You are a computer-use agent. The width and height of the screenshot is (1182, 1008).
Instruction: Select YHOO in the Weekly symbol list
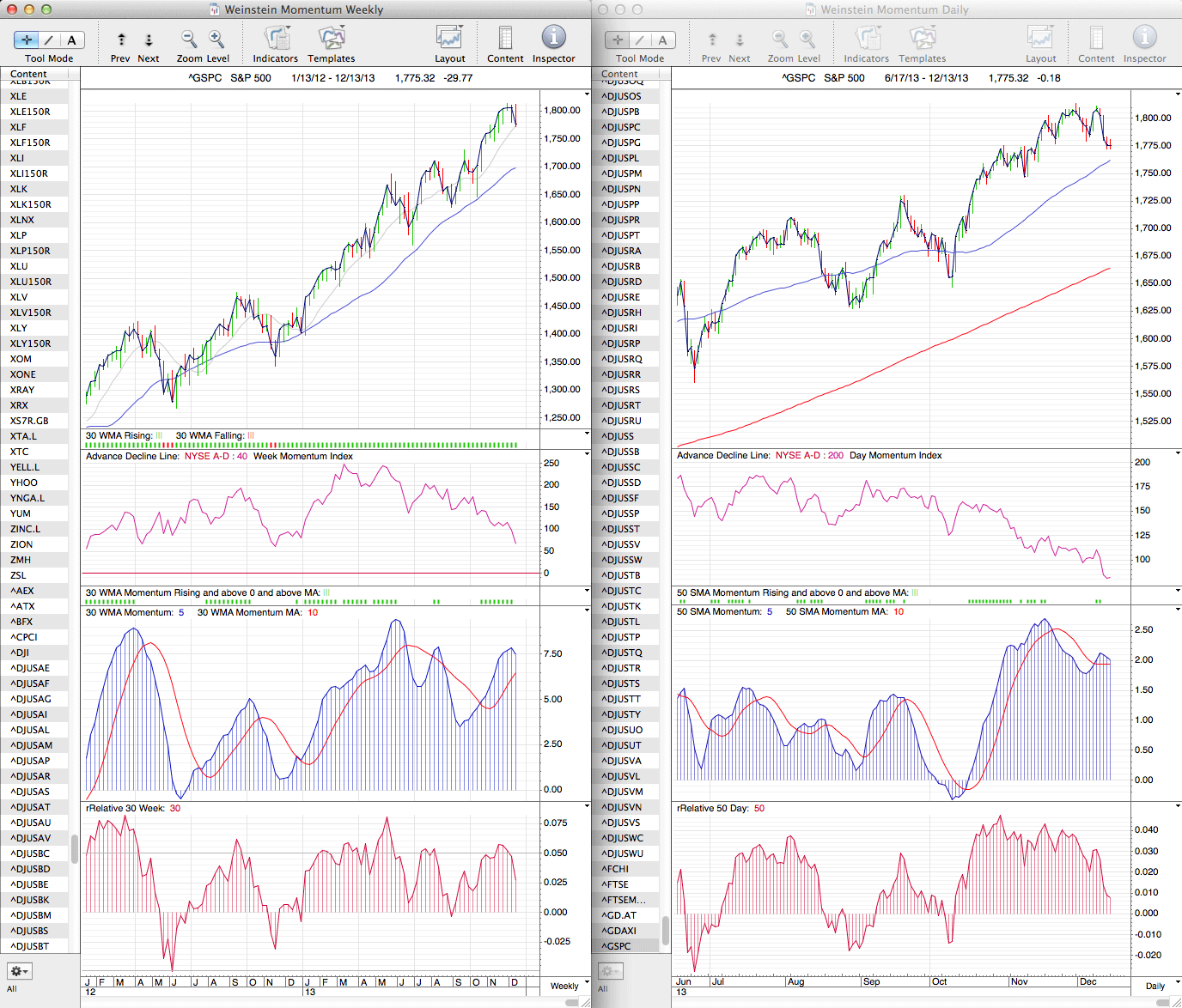click(34, 483)
